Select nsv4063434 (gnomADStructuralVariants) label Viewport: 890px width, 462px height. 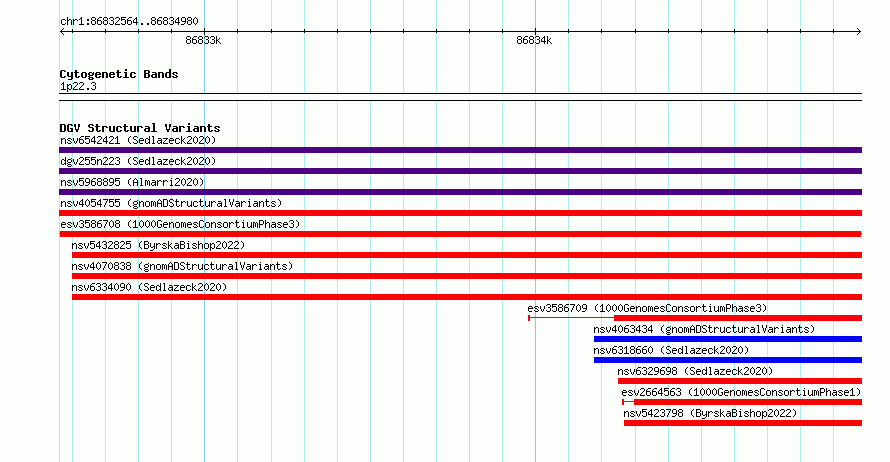(x=704, y=329)
